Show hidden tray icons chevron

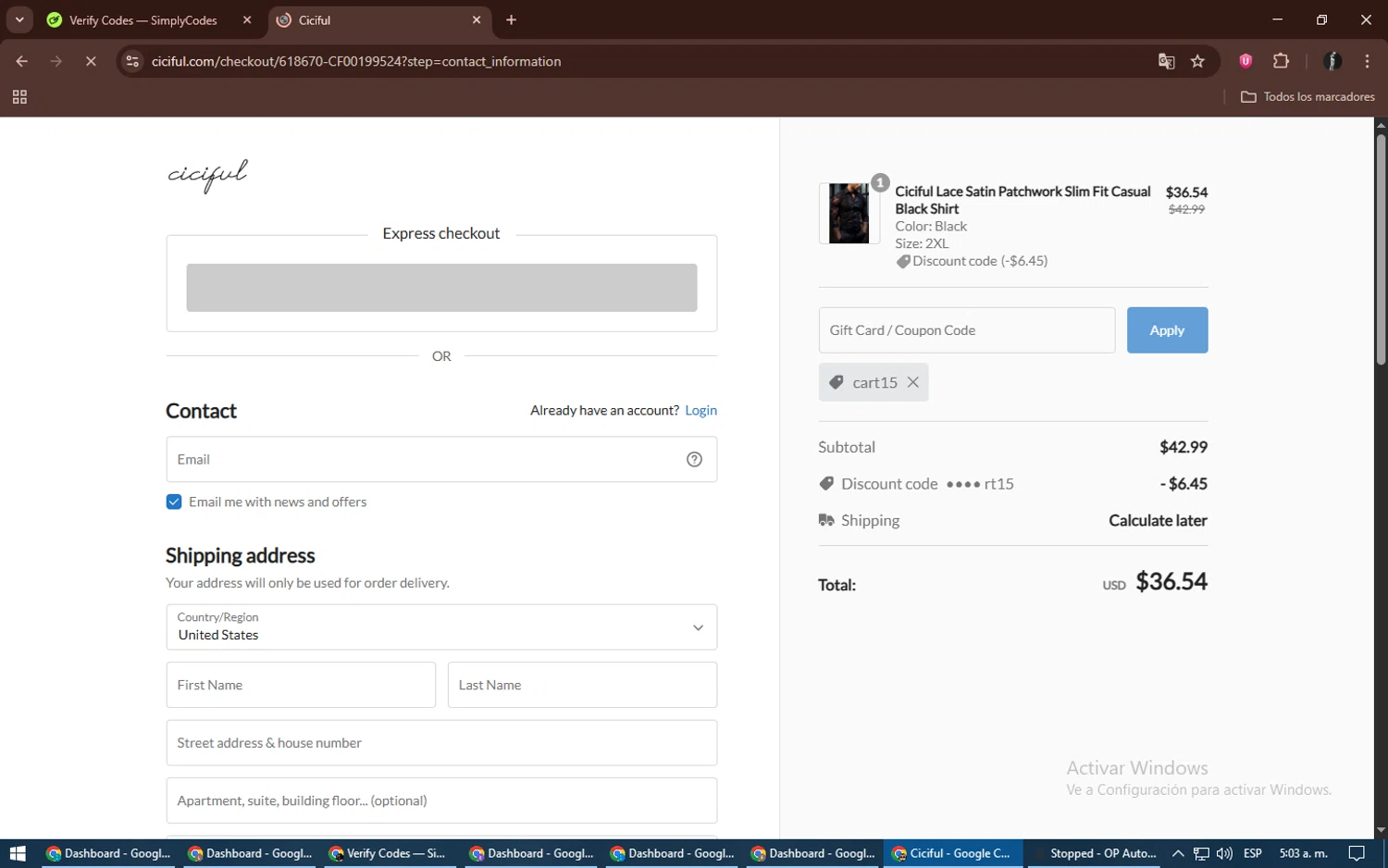pyautogui.click(x=1178, y=853)
